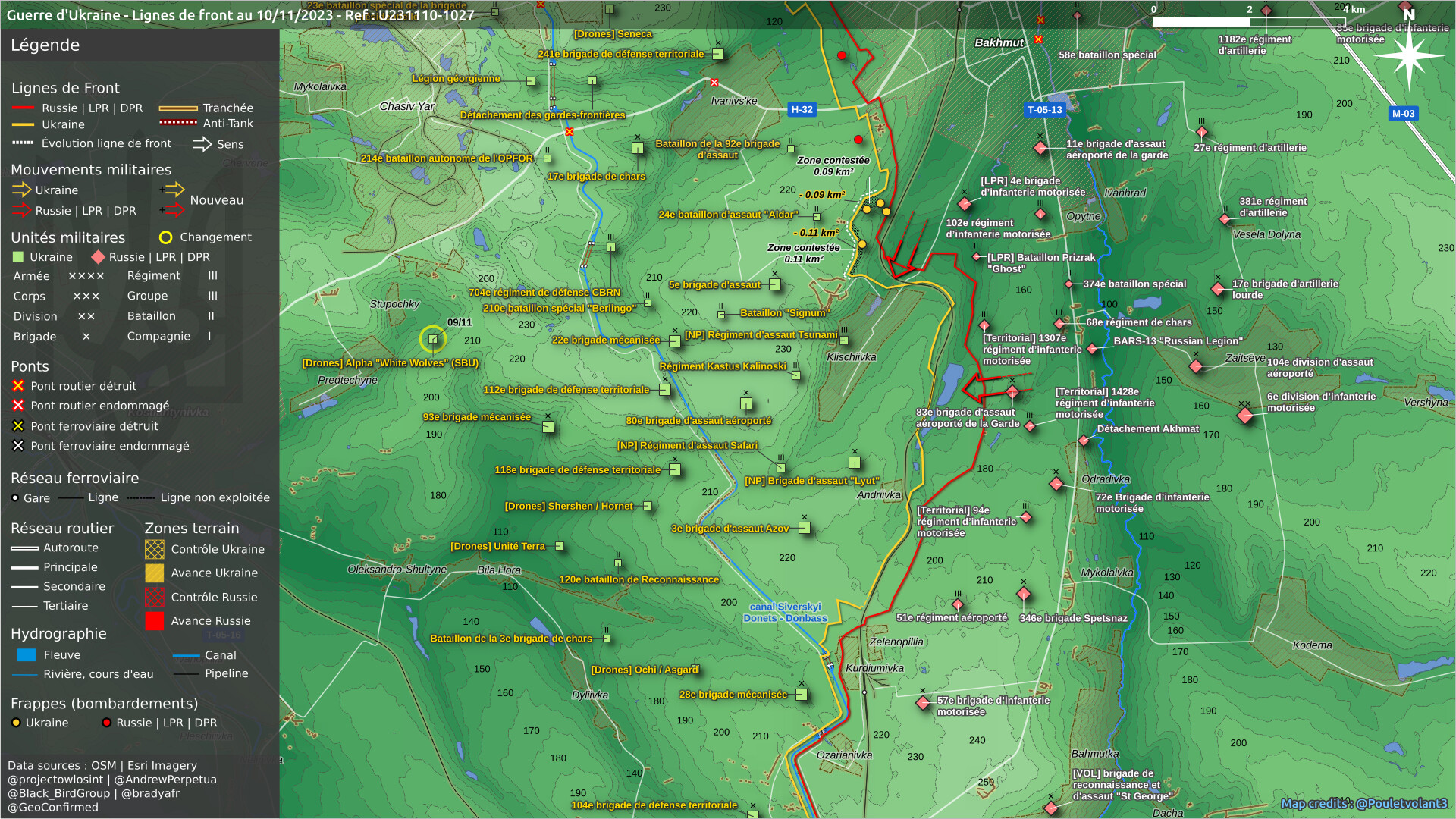Click the Fleuve blue legend swatch

tap(27, 655)
